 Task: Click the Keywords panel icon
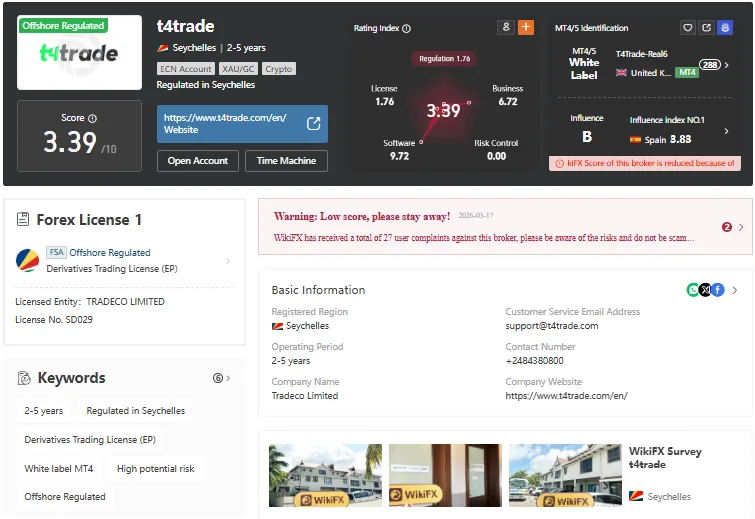tap(24, 378)
